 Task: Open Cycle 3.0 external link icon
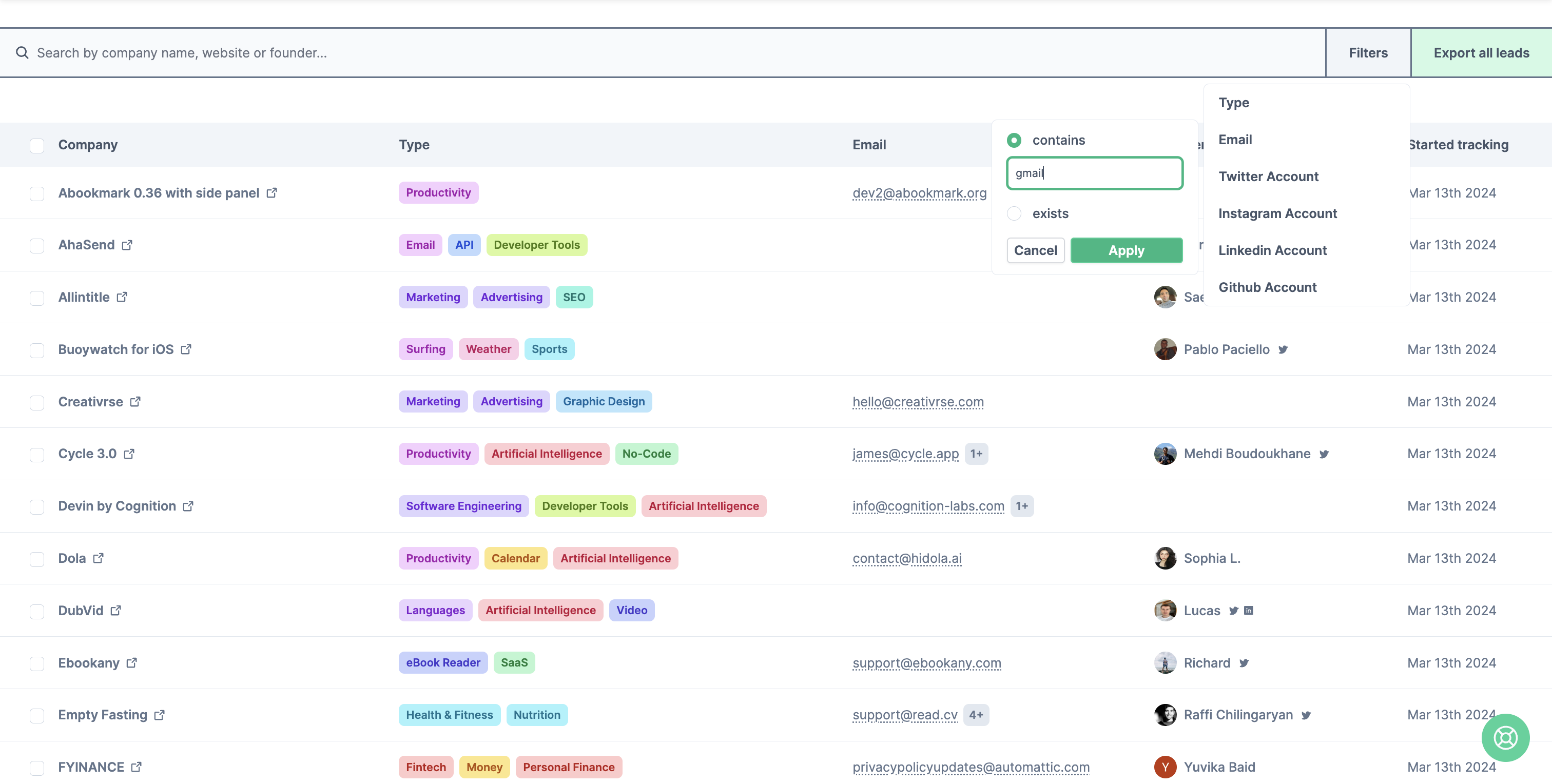tap(129, 454)
